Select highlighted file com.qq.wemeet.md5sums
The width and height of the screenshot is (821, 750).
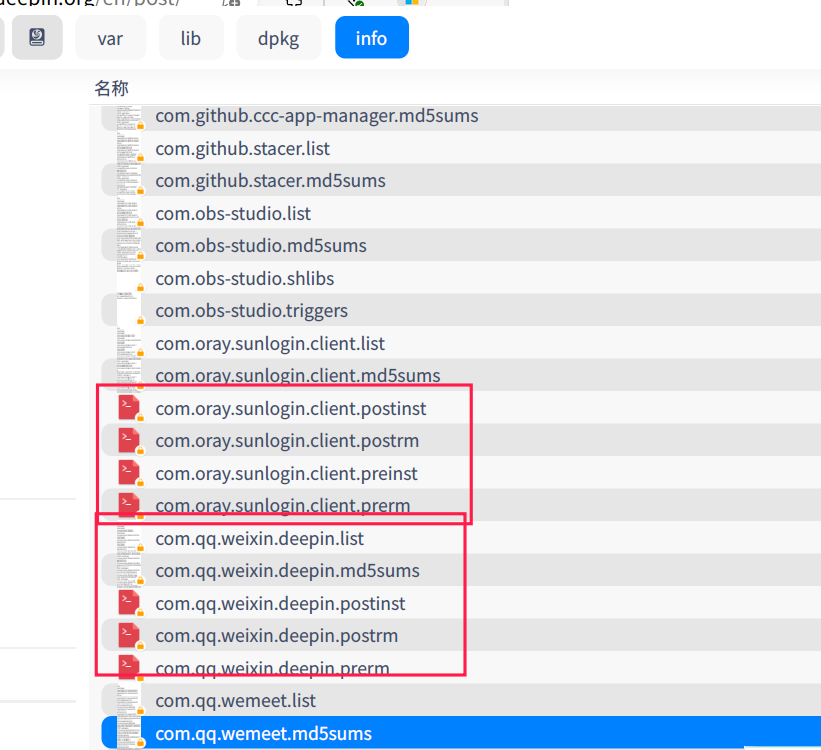pyautogui.click(x=461, y=733)
